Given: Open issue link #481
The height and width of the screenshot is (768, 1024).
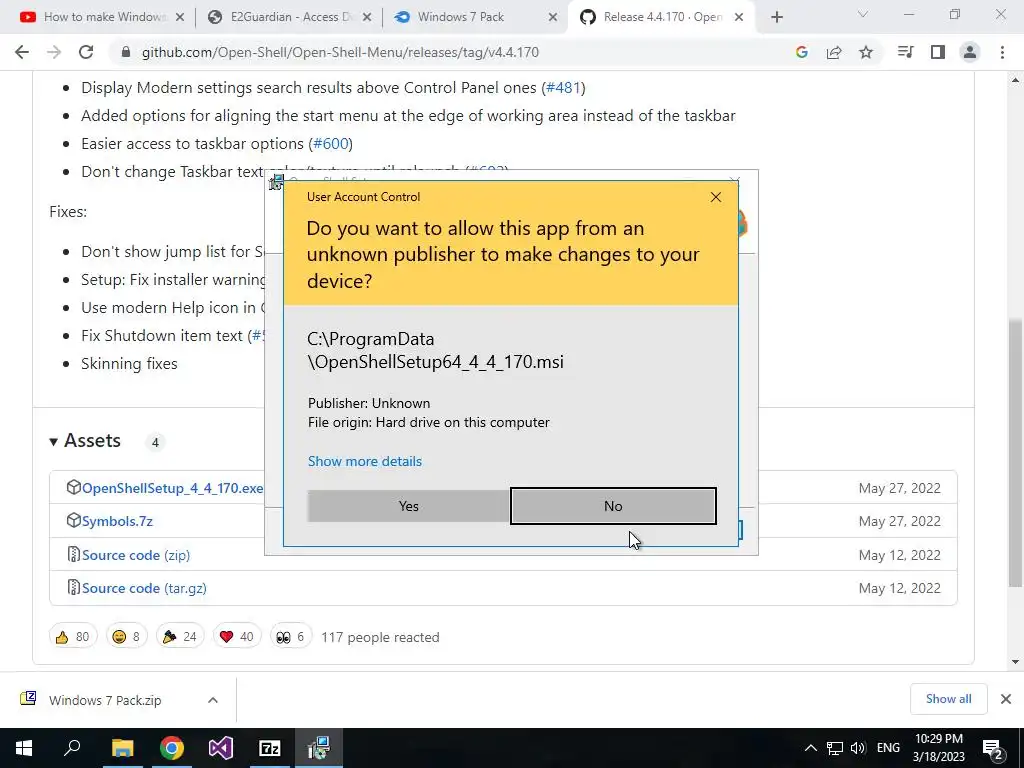Looking at the screenshot, I should (x=563, y=88).
